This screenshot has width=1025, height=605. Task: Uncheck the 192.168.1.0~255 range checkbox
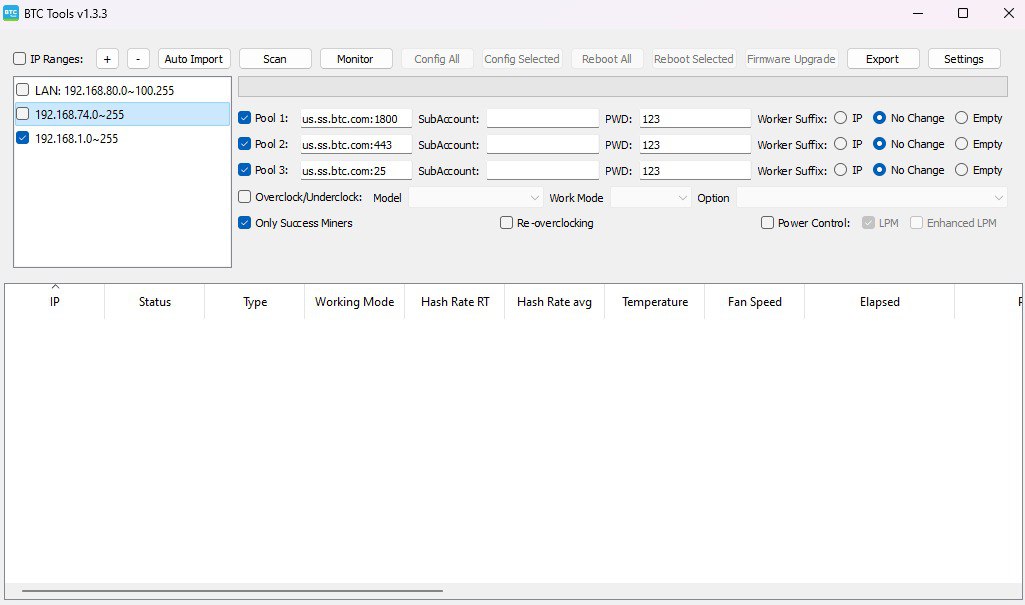tap(23, 139)
